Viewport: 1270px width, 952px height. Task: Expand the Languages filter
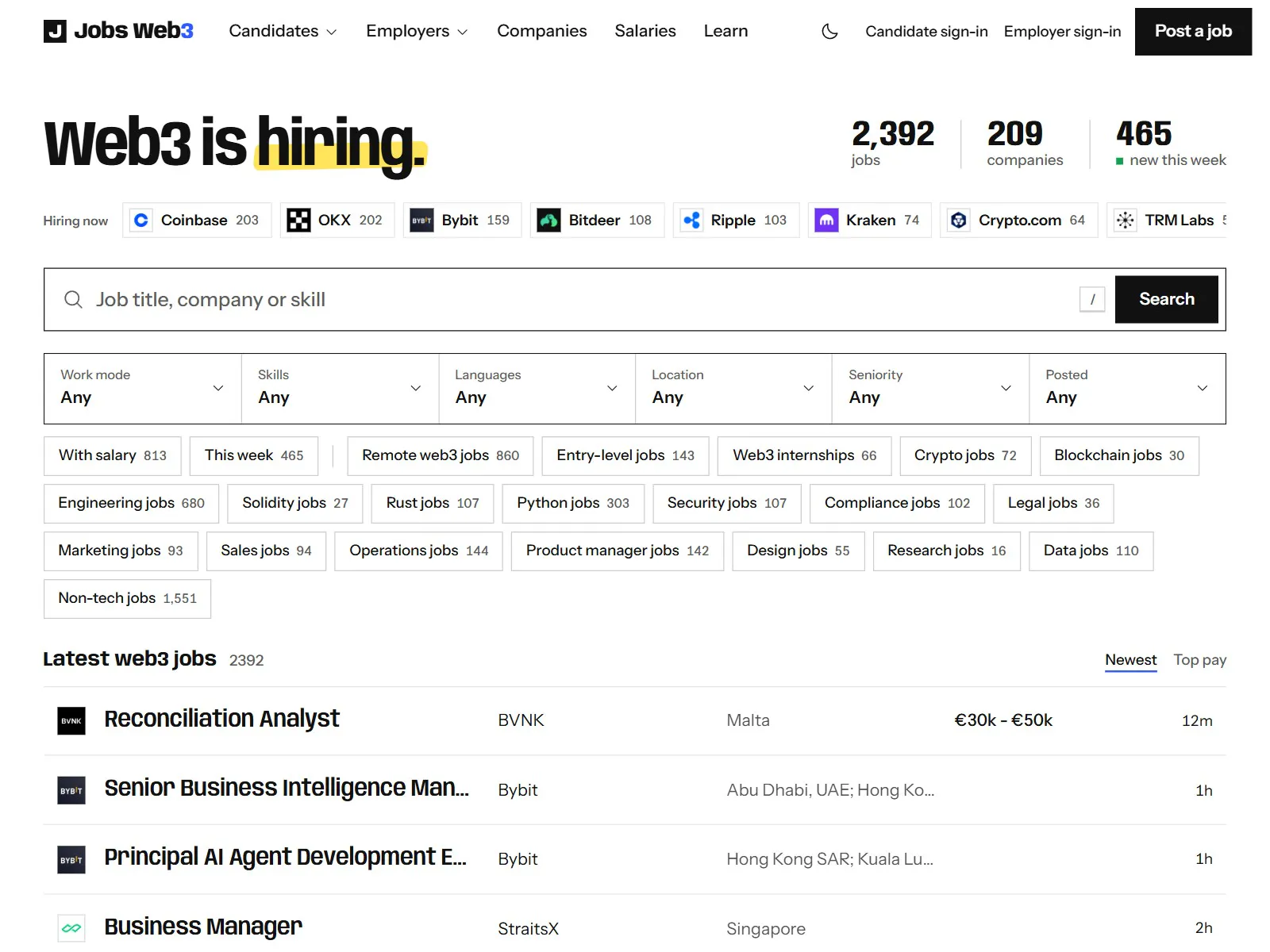(537, 388)
